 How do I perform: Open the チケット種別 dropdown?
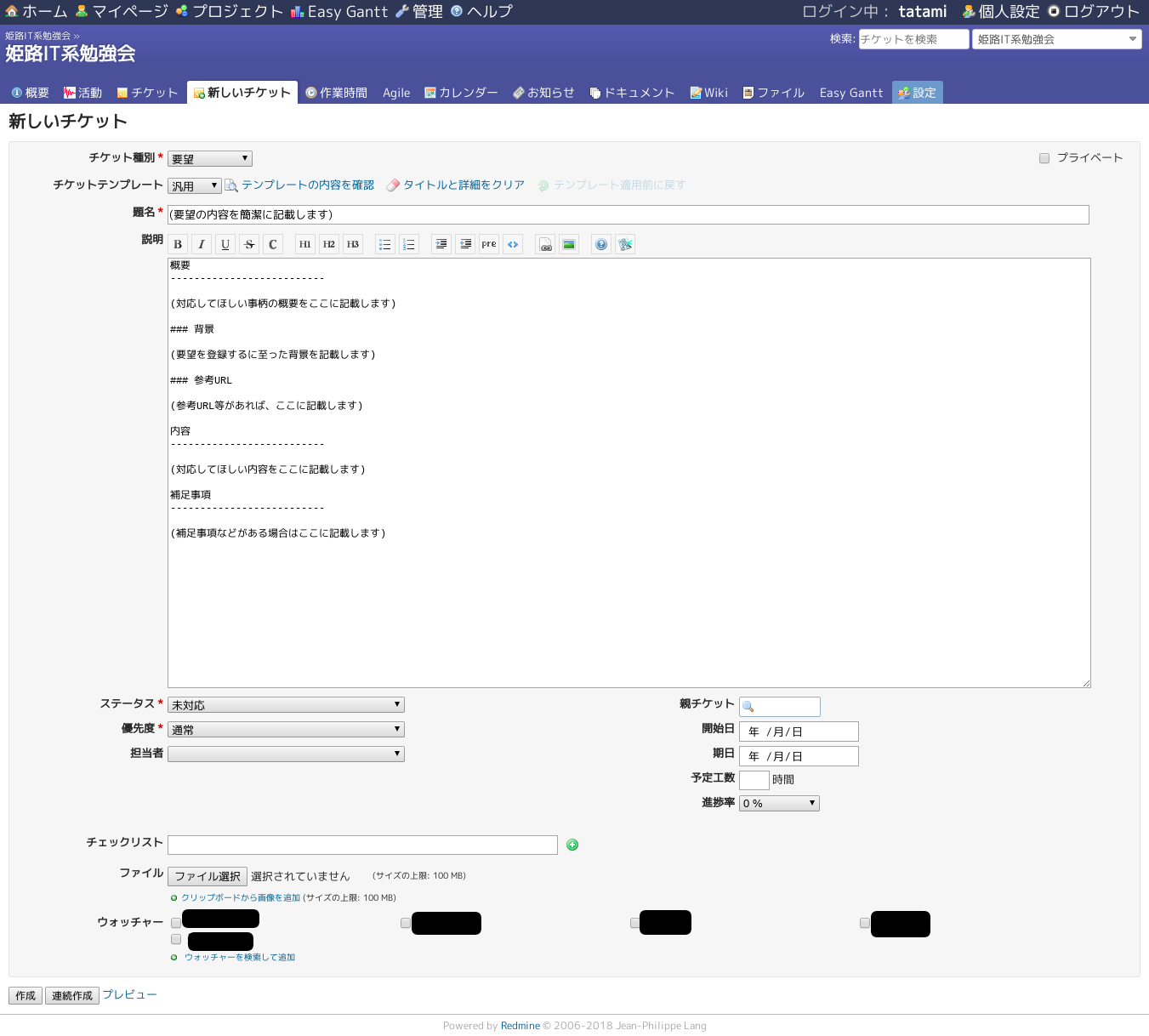209,158
